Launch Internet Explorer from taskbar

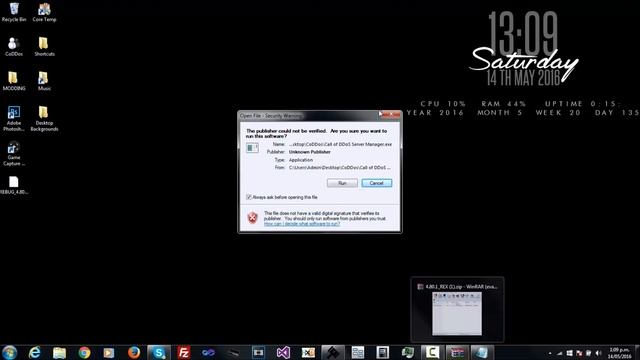pos(35,352)
